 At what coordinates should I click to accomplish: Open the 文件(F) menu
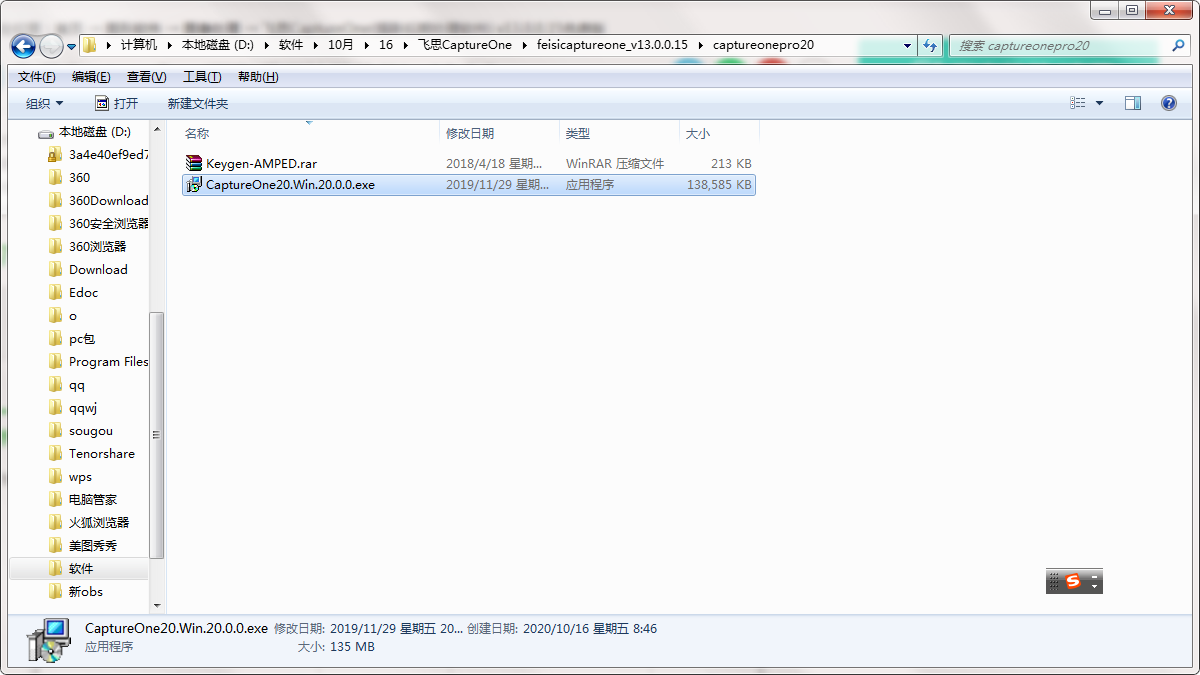(36, 77)
